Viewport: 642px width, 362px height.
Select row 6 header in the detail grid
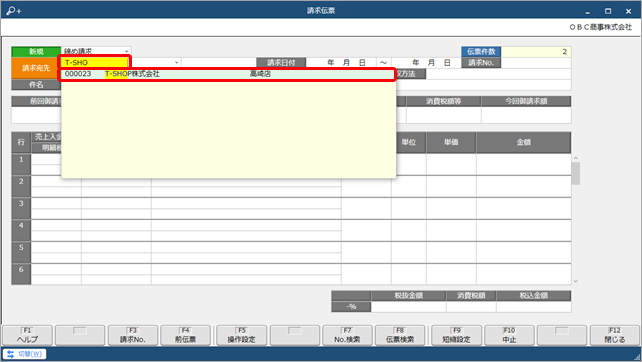pyautogui.click(x=21, y=274)
